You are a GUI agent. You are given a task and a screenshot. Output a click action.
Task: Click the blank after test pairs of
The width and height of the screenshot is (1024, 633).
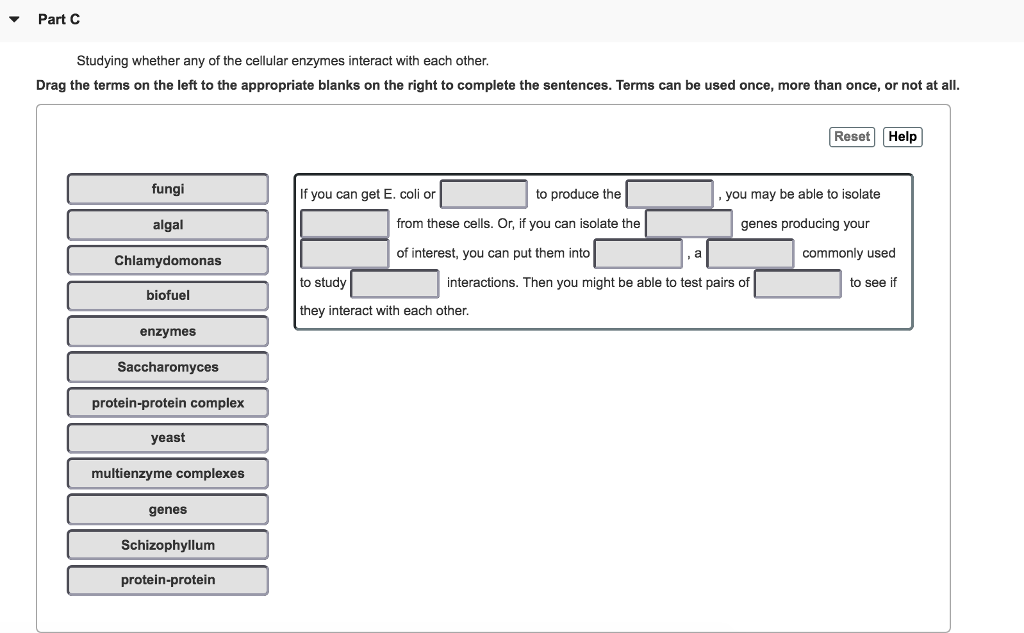[x=797, y=283]
